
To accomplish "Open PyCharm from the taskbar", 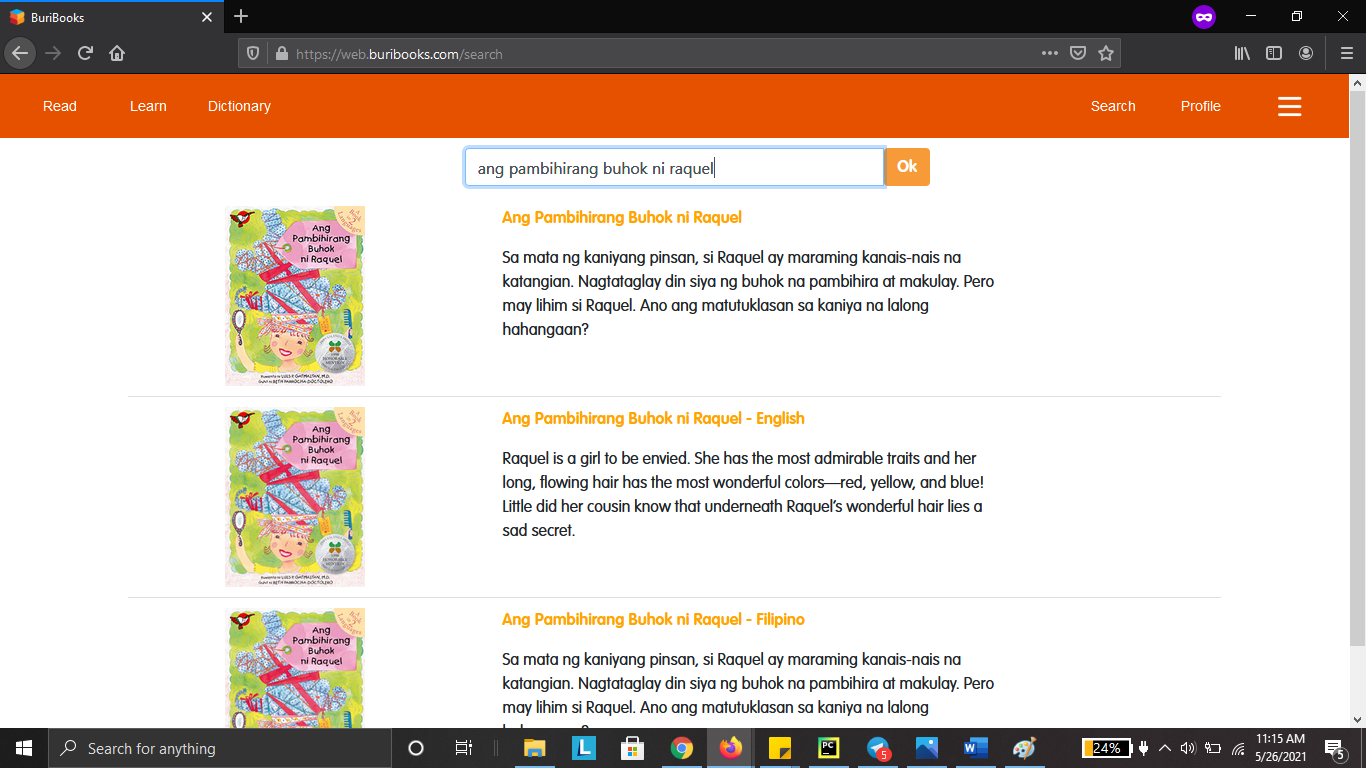I will pyautogui.click(x=829, y=748).
